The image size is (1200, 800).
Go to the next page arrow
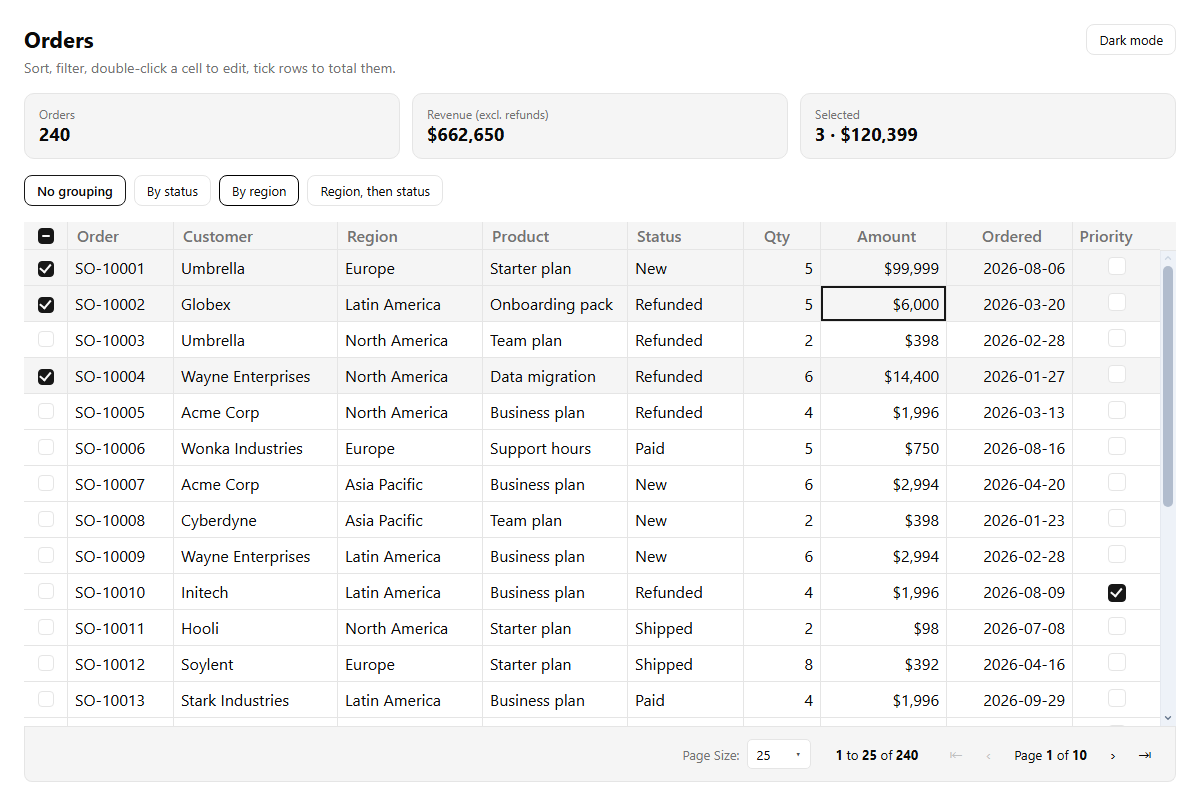(1112, 755)
